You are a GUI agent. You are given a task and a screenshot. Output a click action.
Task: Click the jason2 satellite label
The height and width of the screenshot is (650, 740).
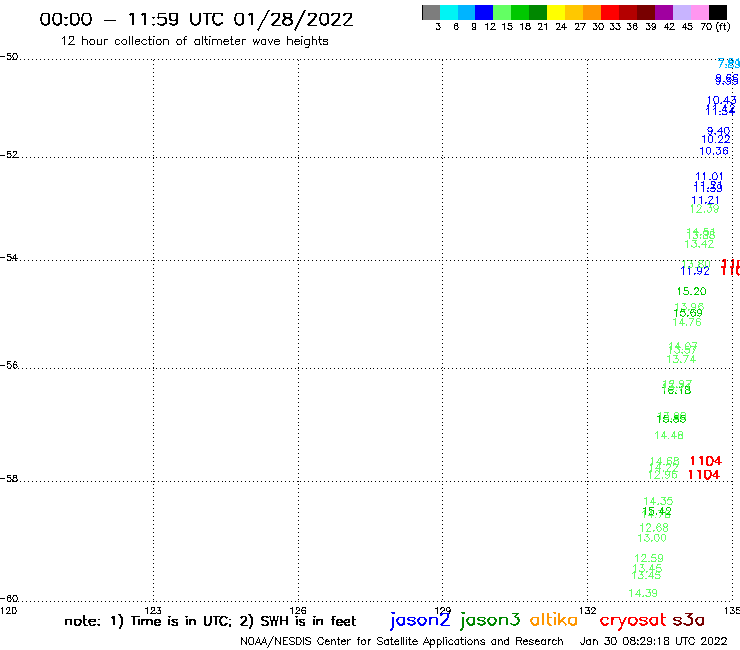point(420,620)
